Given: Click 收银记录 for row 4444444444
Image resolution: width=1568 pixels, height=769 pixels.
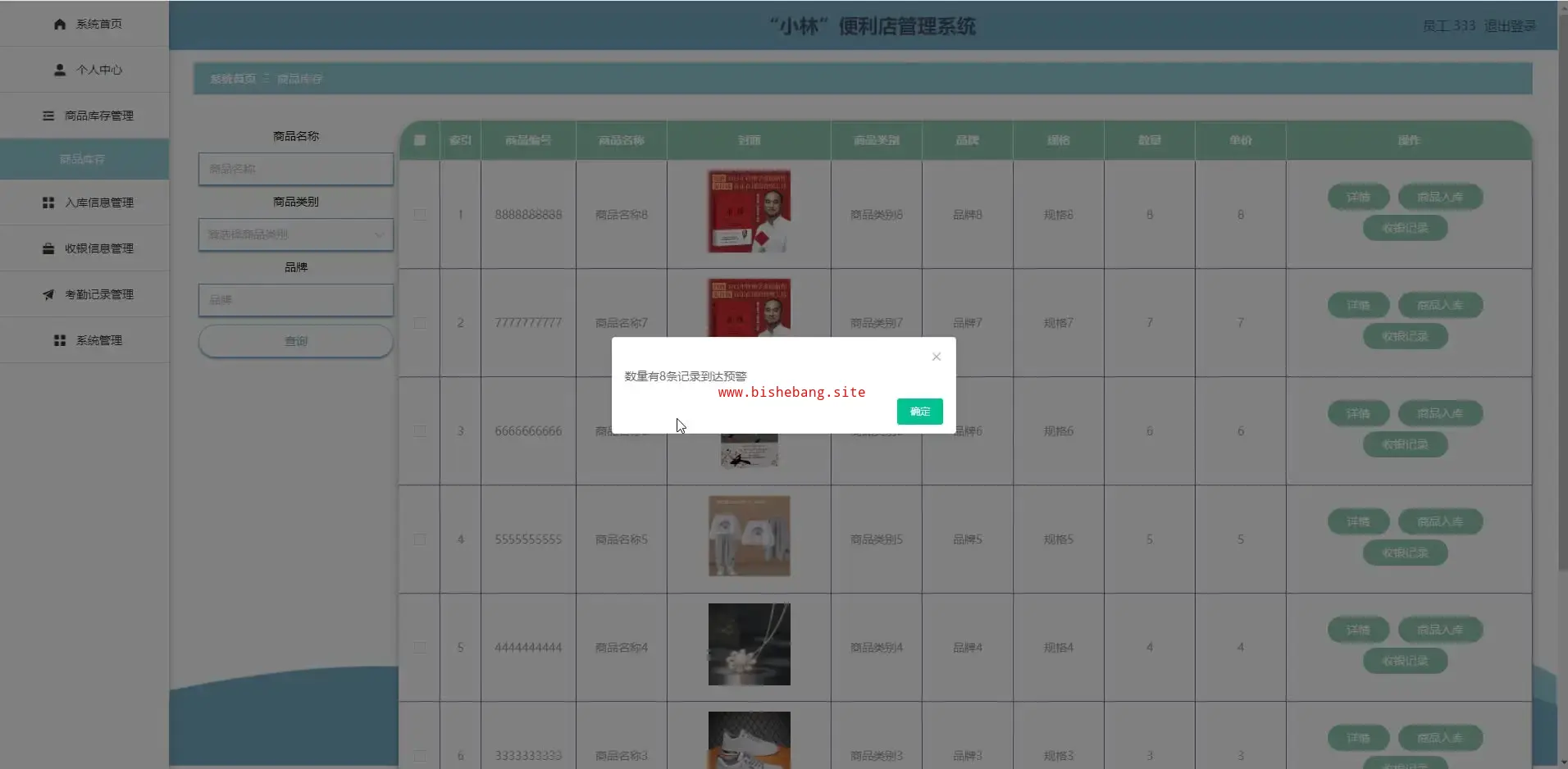Looking at the screenshot, I should click(x=1405, y=661).
